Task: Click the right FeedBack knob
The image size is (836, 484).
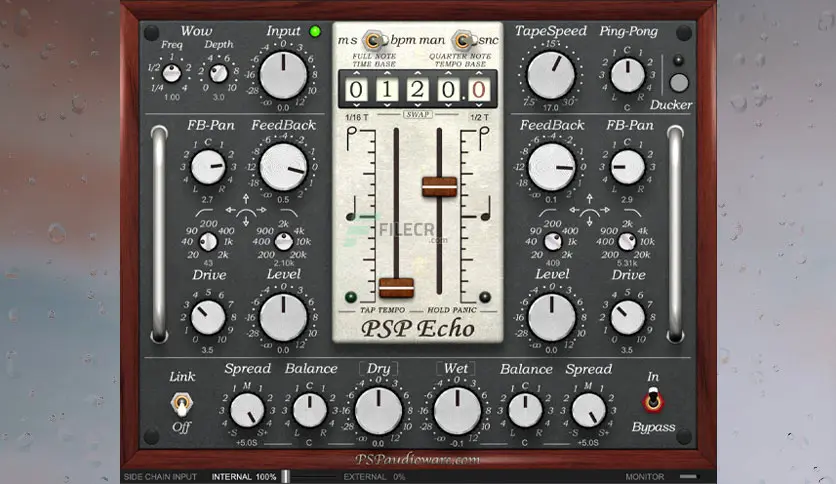Action: point(551,167)
